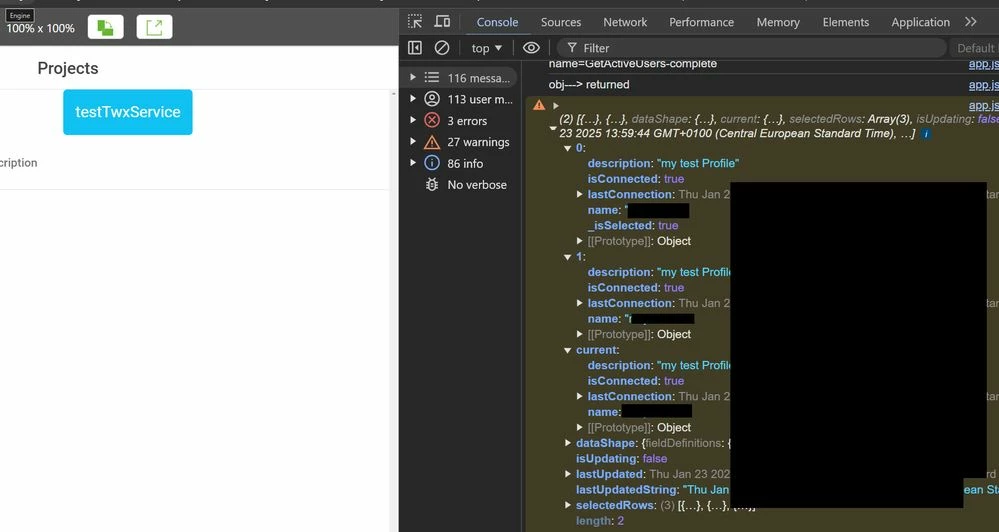Toggle the device toolbar icon

pos(442,22)
